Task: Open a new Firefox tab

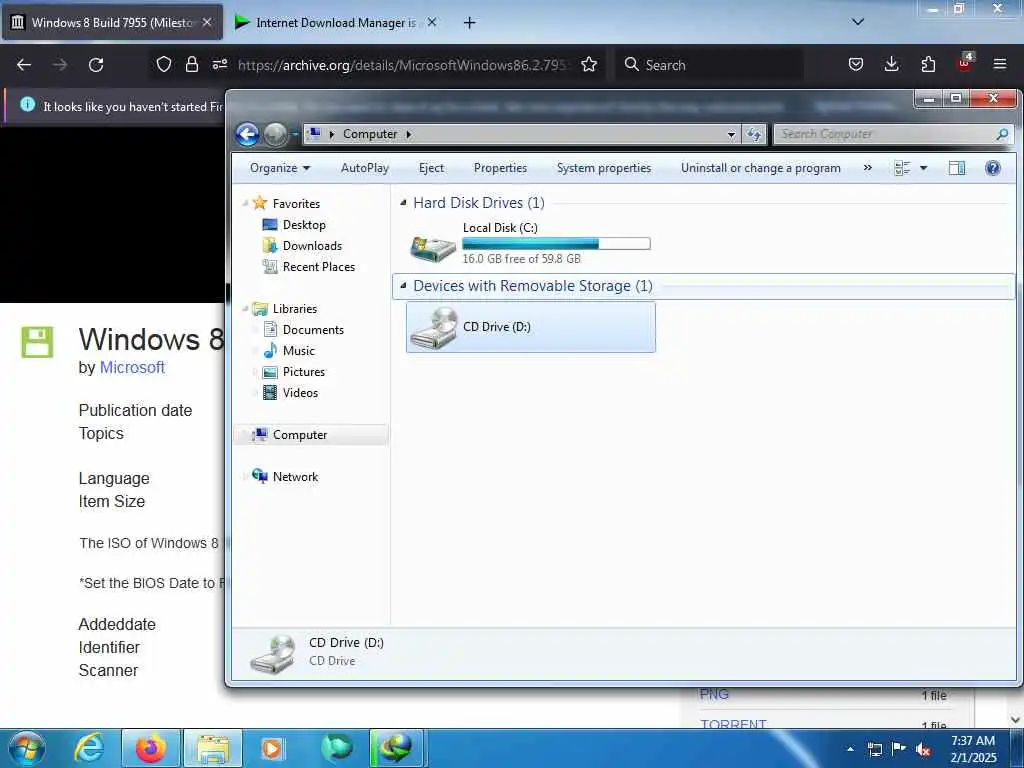Action: (x=469, y=23)
